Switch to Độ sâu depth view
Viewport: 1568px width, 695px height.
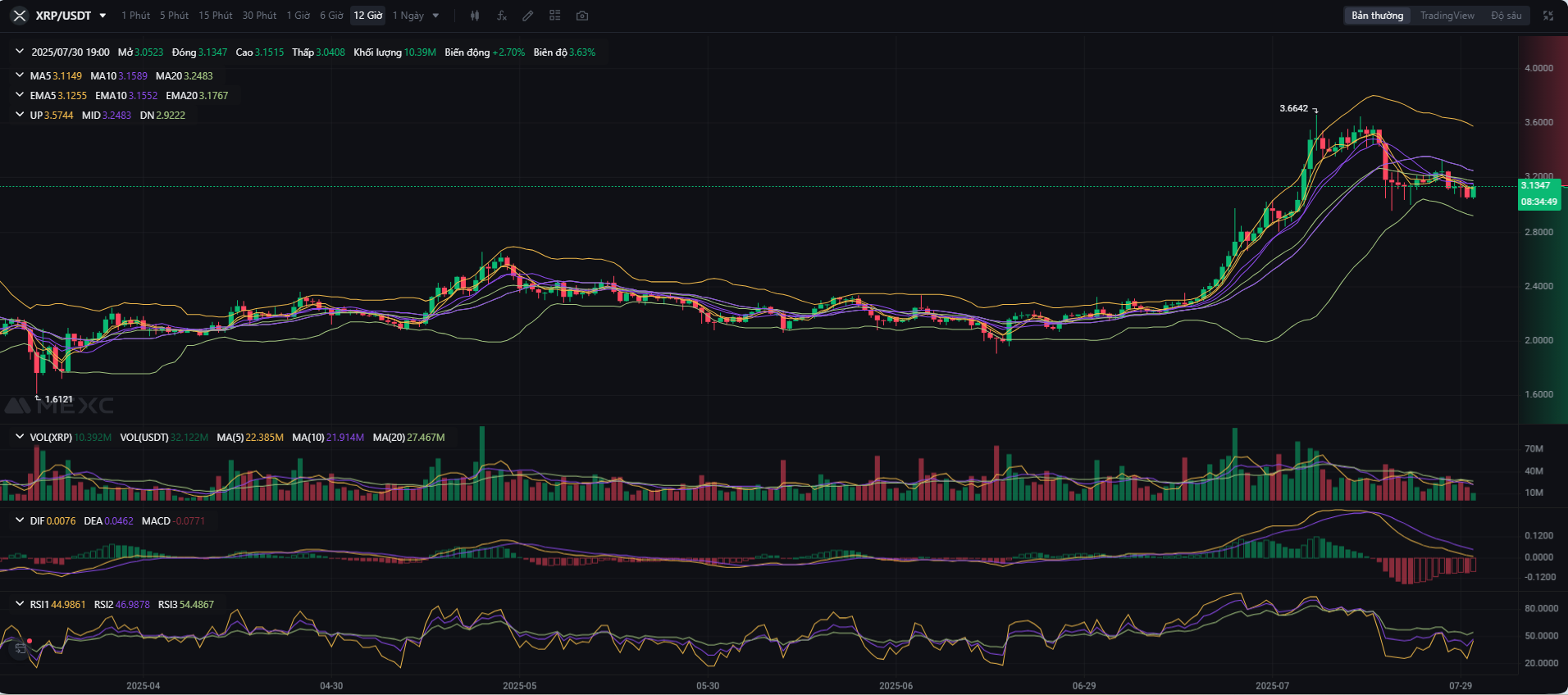[x=1506, y=16]
